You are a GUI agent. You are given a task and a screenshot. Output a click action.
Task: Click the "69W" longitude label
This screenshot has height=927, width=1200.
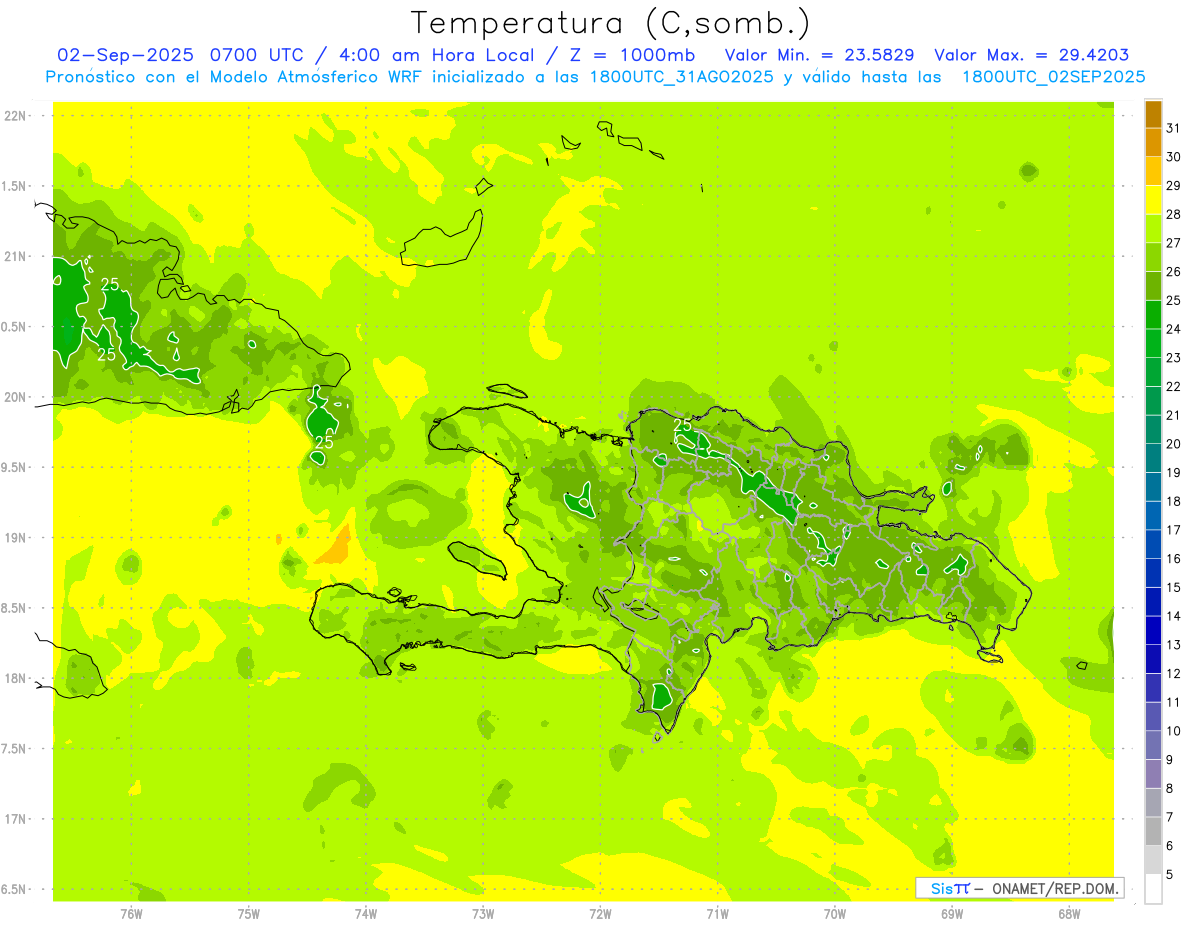[952, 913]
